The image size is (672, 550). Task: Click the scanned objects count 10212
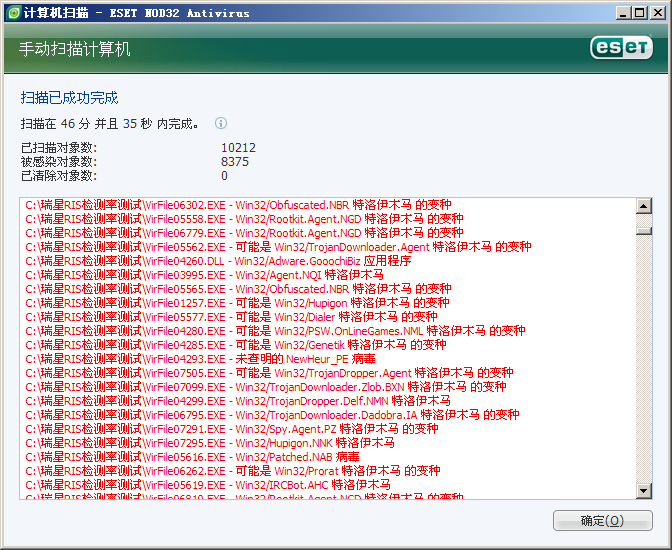[x=238, y=148]
